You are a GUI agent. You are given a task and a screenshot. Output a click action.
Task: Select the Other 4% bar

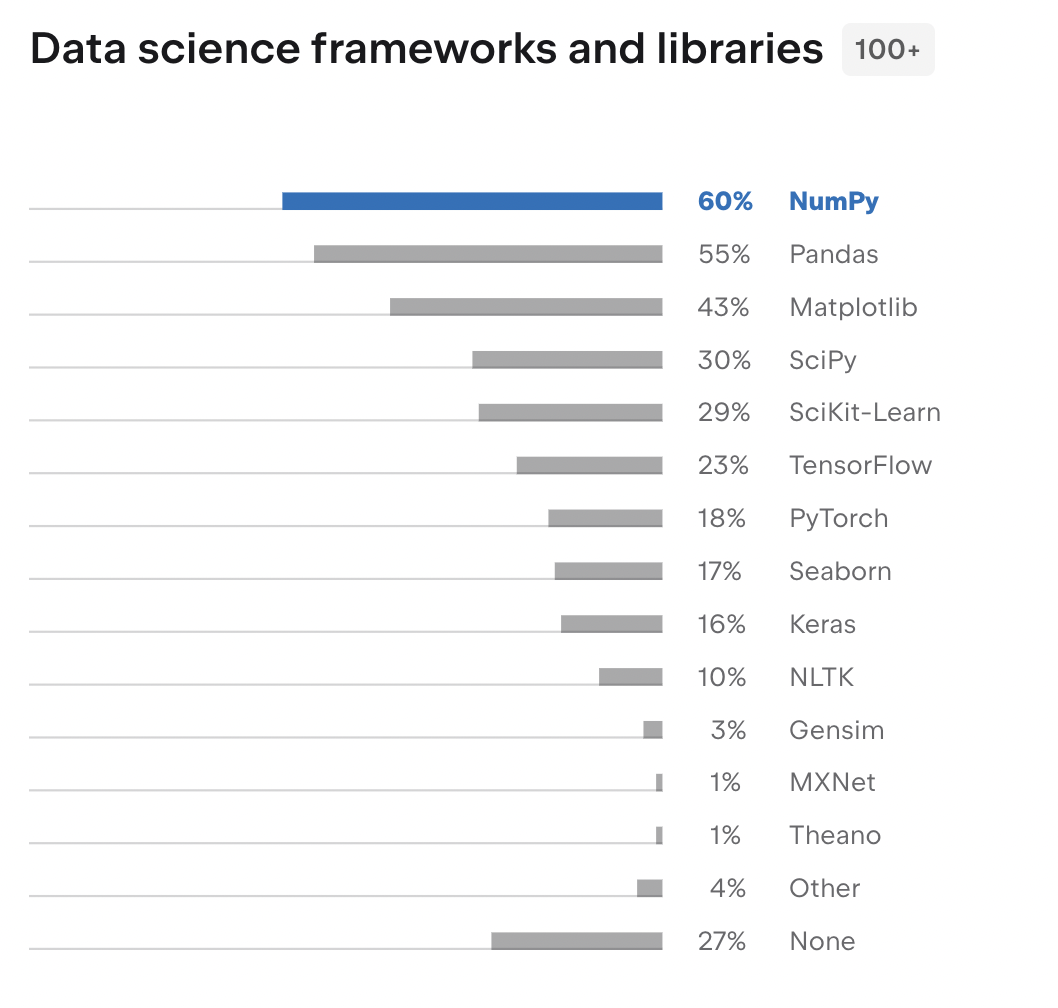pyautogui.click(x=650, y=889)
